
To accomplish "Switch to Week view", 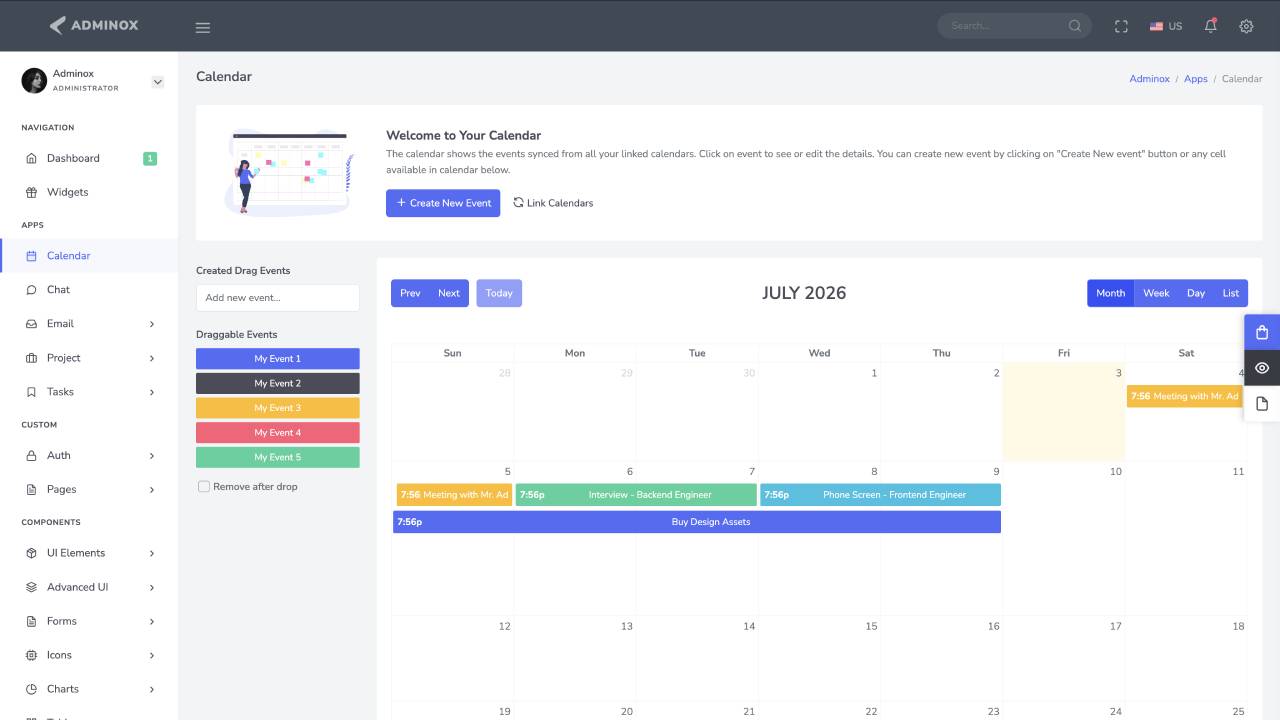I will (1156, 293).
